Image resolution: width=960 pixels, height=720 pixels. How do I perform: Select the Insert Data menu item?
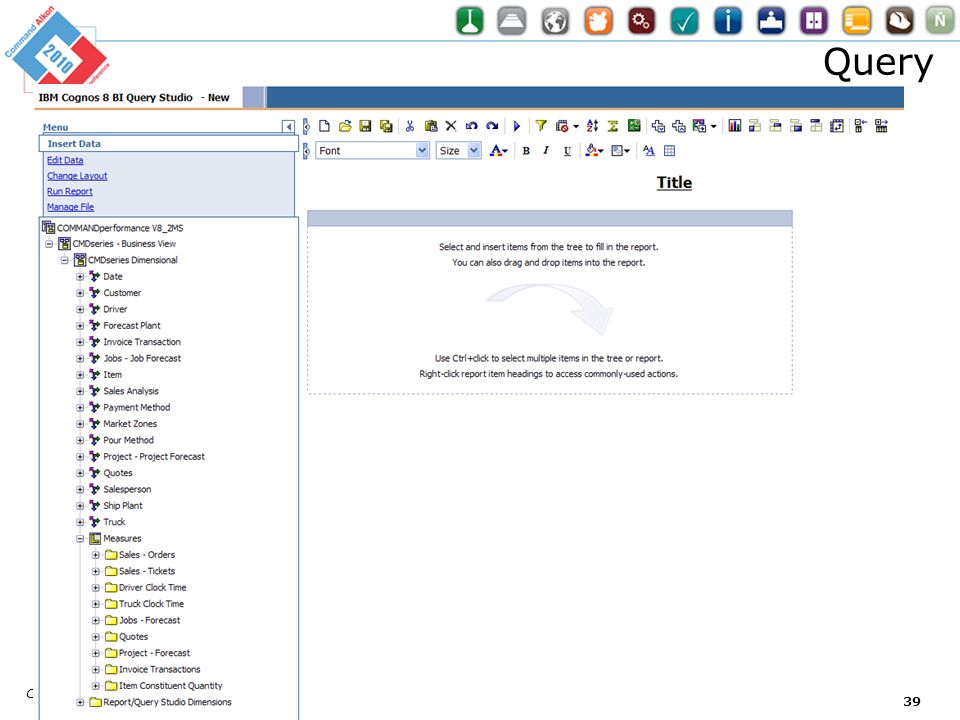168,143
